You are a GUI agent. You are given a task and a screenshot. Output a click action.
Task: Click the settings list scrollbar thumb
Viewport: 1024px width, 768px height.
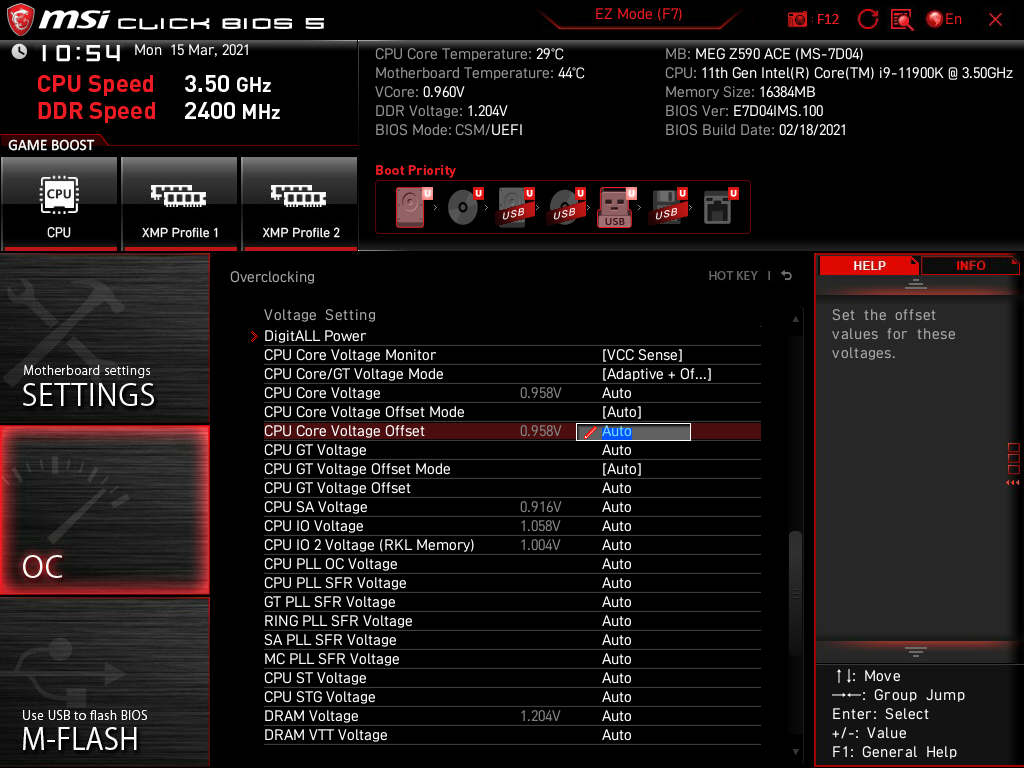point(795,594)
